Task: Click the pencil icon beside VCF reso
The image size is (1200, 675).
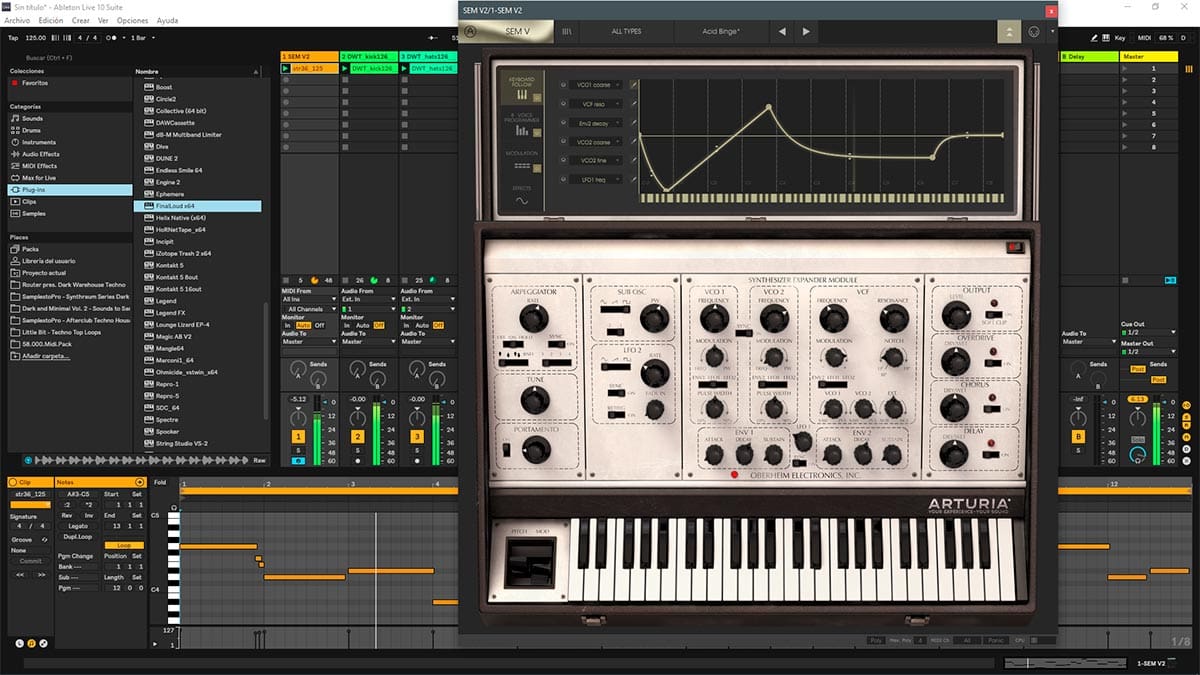Action: [633, 104]
